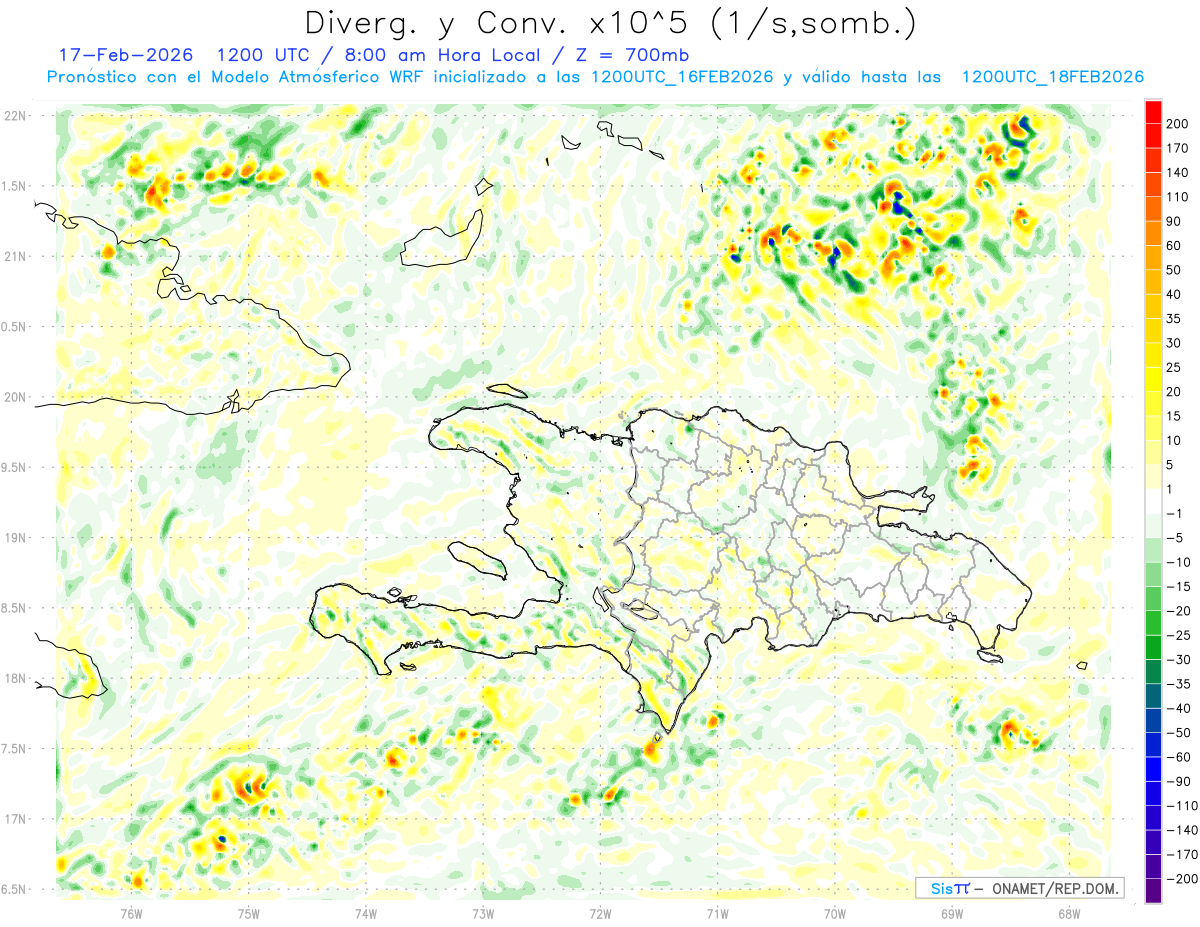Click the "18N" latitude label

point(16,679)
